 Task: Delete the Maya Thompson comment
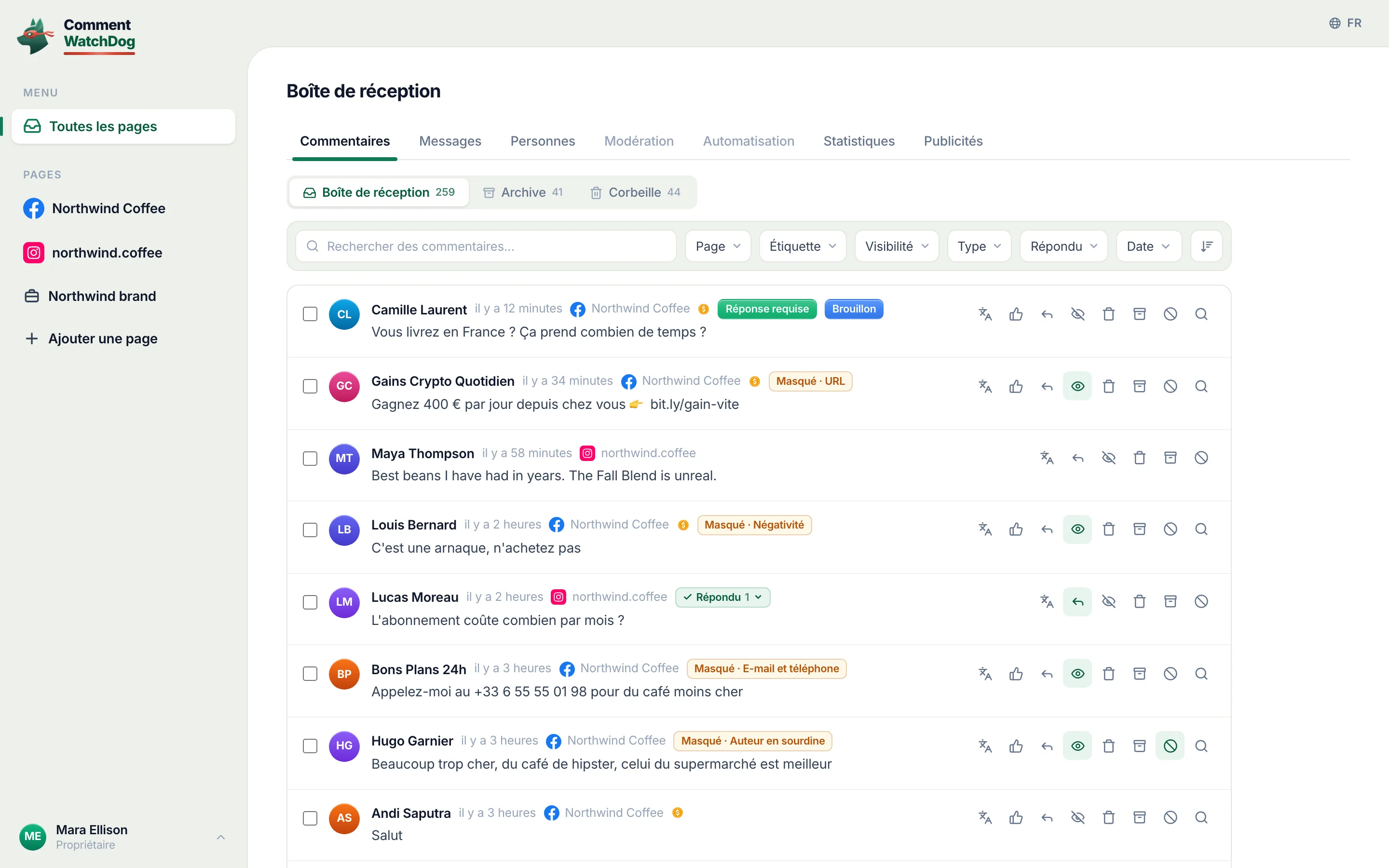tap(1139, 458)
